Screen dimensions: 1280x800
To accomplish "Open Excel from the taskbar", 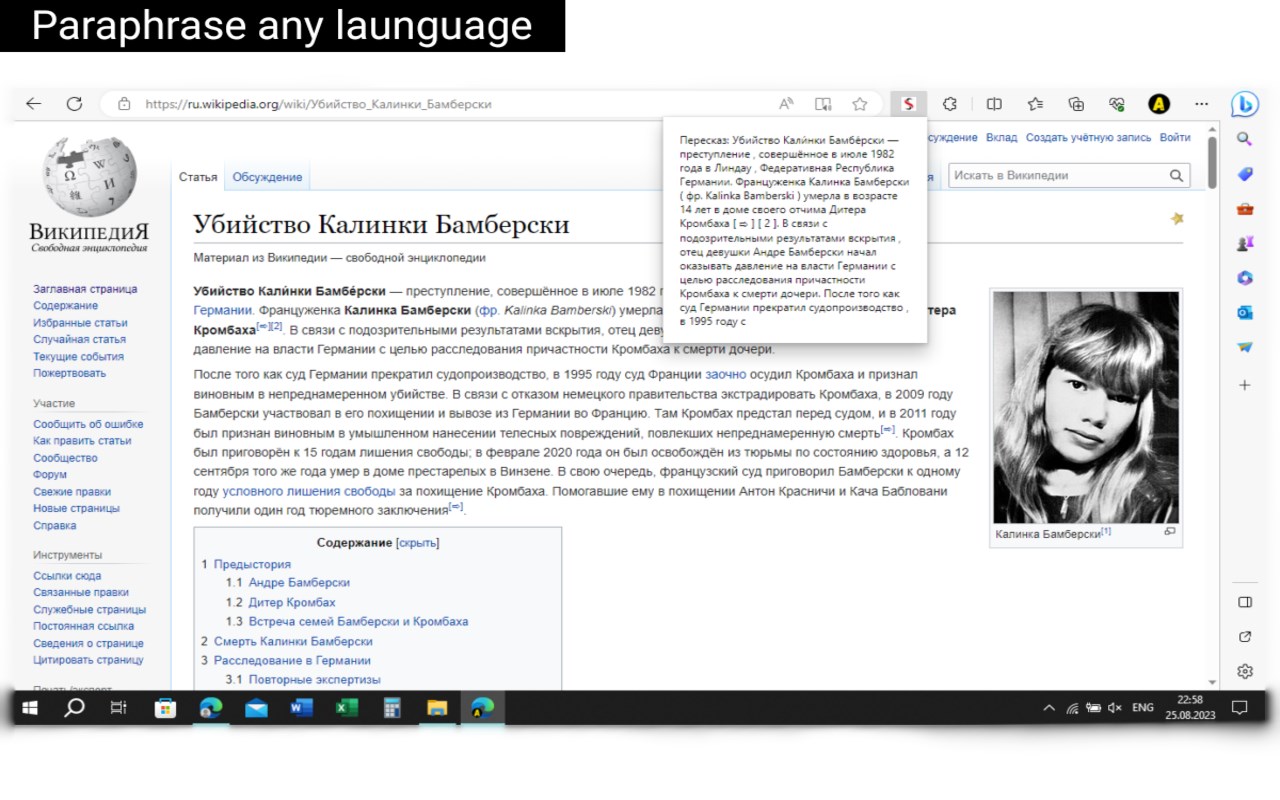I will tap(347, 708).
